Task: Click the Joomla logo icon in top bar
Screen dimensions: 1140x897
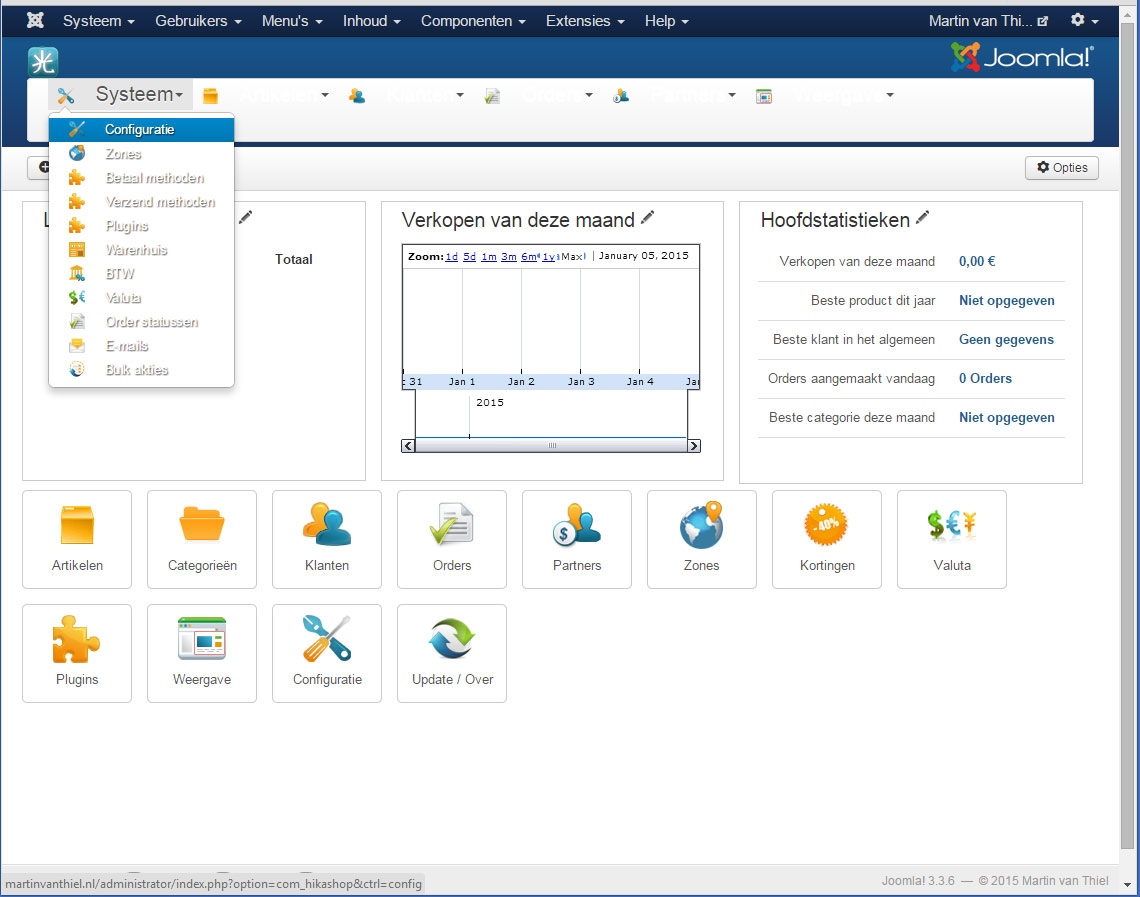Action: 35,20
